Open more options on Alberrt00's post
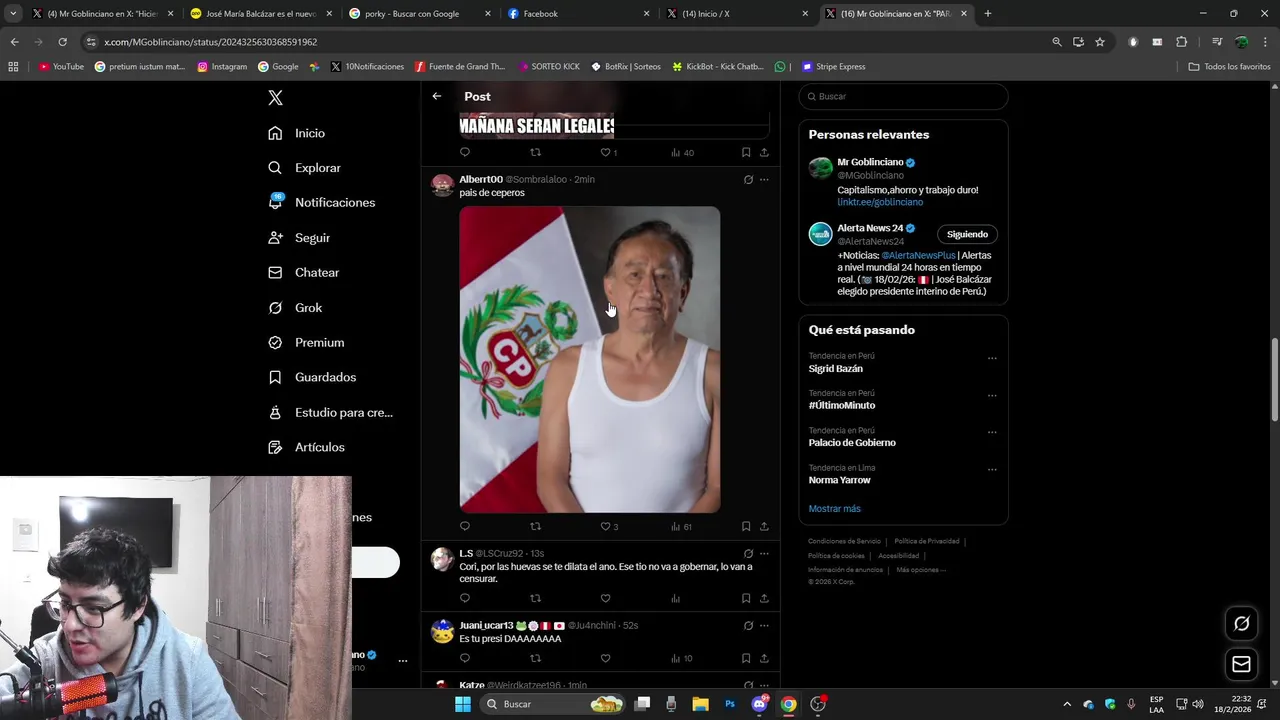 [764, 180]
